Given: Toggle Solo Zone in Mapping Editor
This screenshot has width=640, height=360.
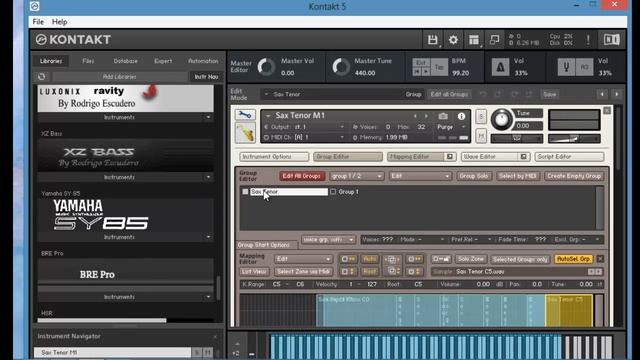Looking at the screenshot, I should tap(470, 259).
